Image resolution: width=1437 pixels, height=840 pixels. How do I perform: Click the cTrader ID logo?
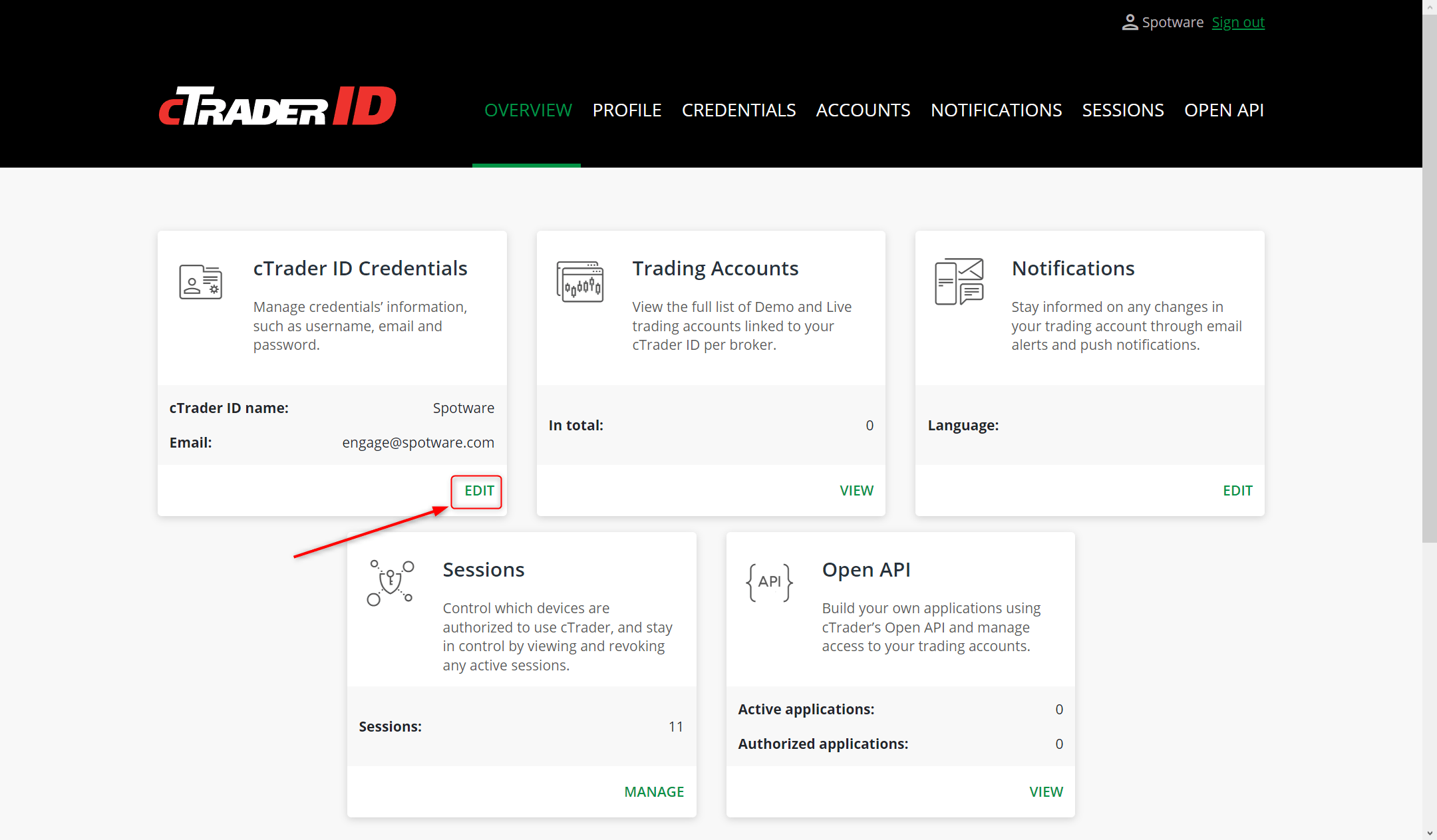[277, 106]
